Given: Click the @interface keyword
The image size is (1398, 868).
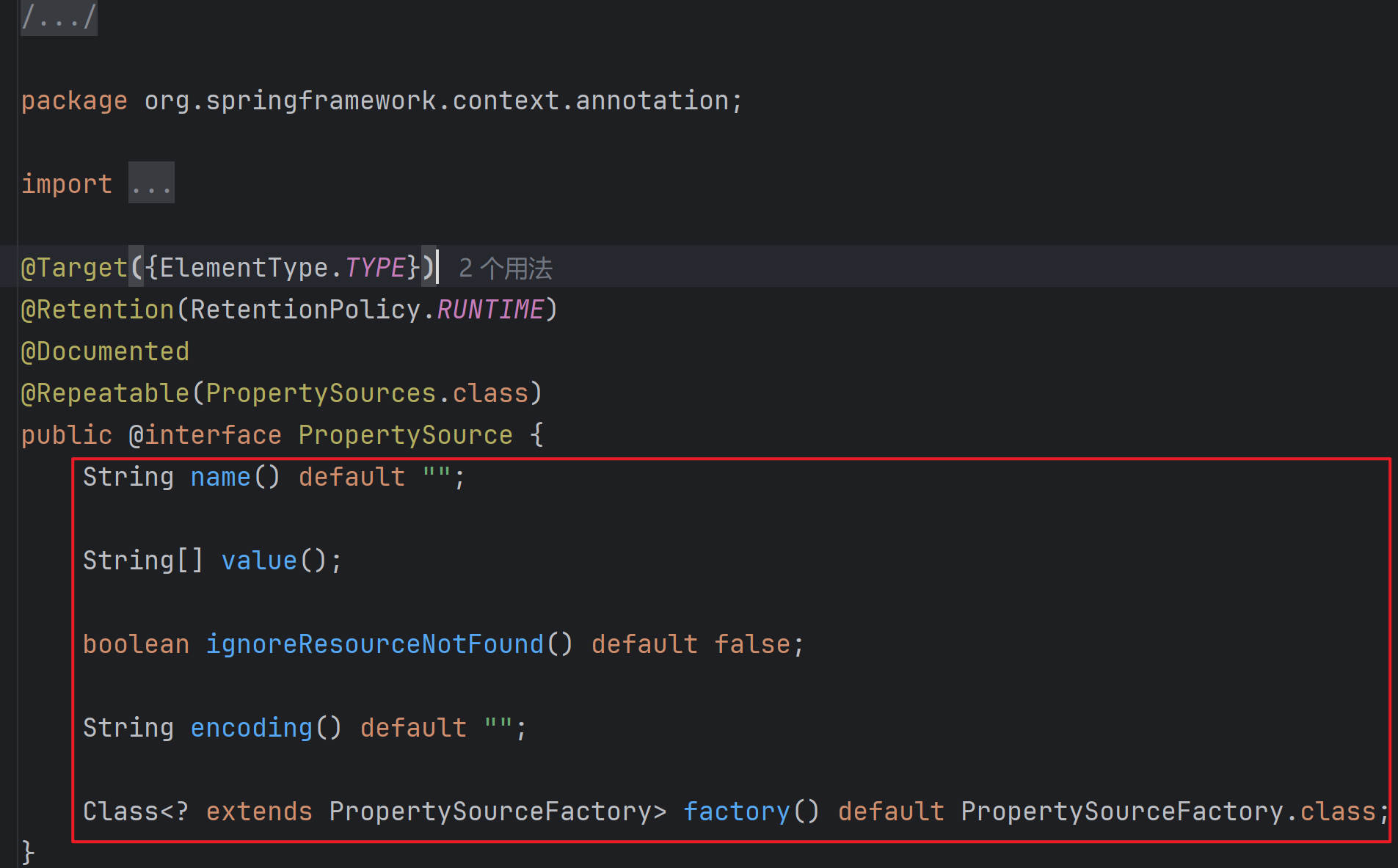Looking at the screenshot, I should [205, 435].
